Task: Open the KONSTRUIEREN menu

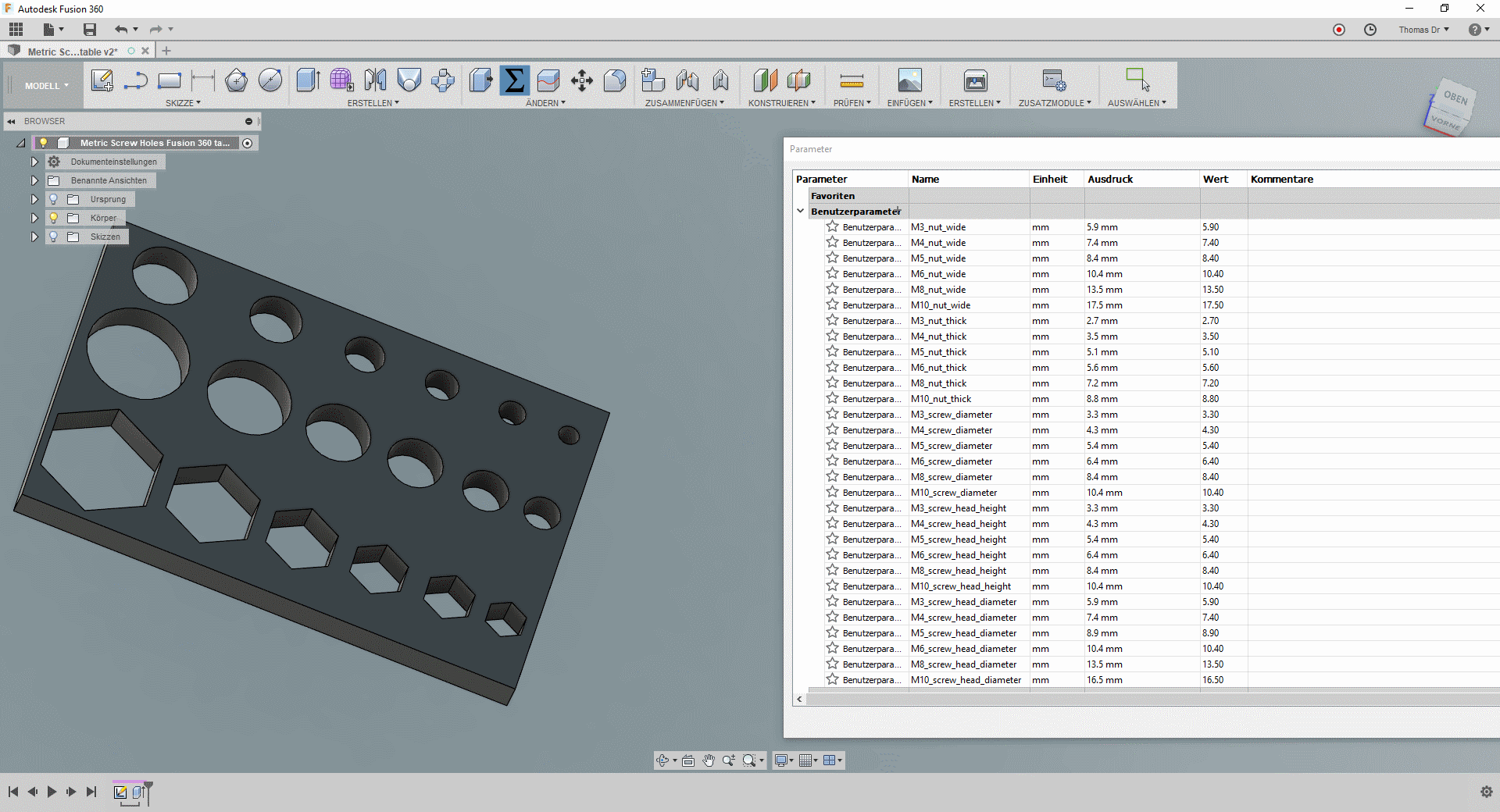Action: pos(781,103)
